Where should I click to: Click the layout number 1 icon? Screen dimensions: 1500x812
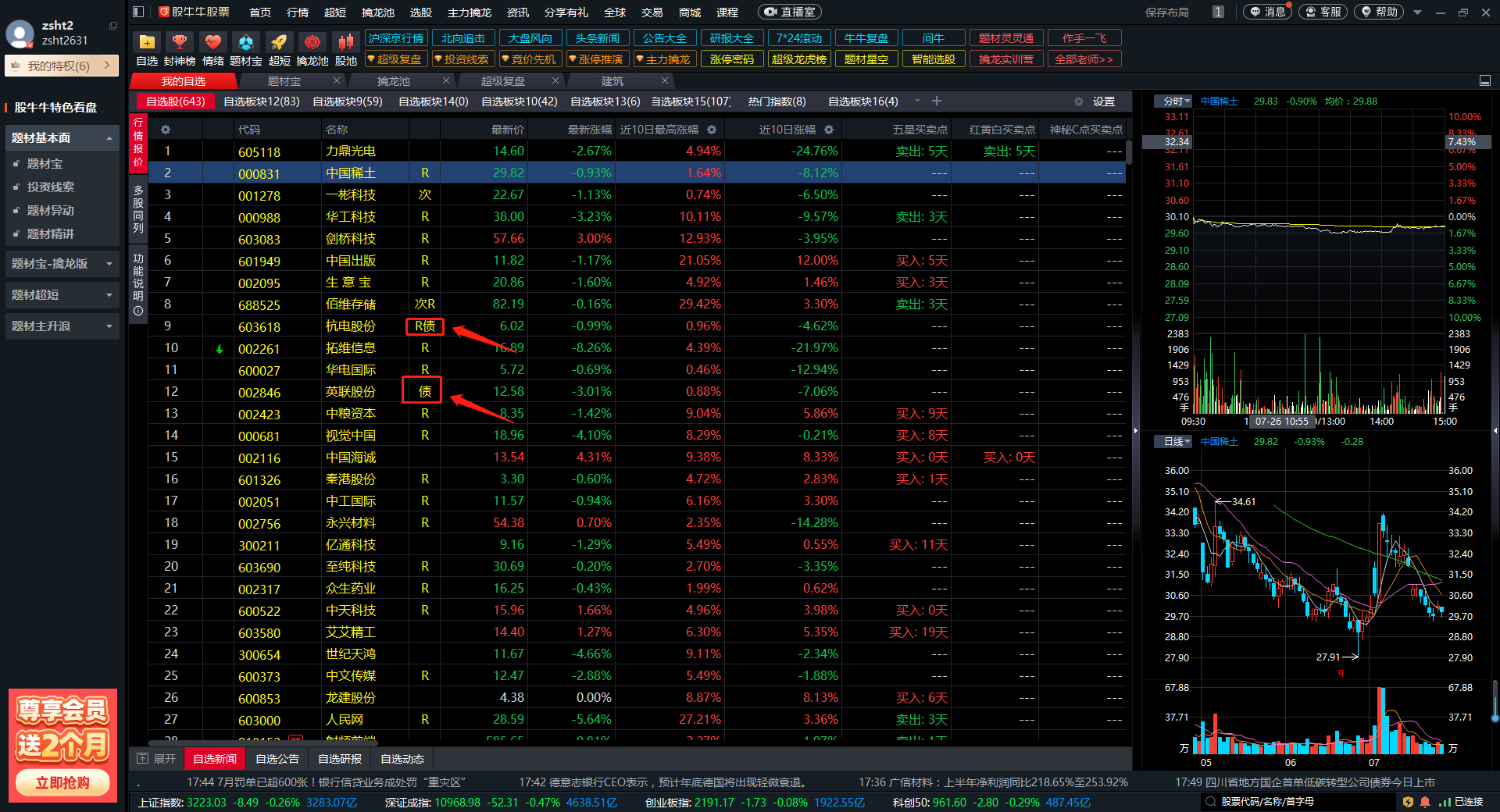(x=1218, y=12)
